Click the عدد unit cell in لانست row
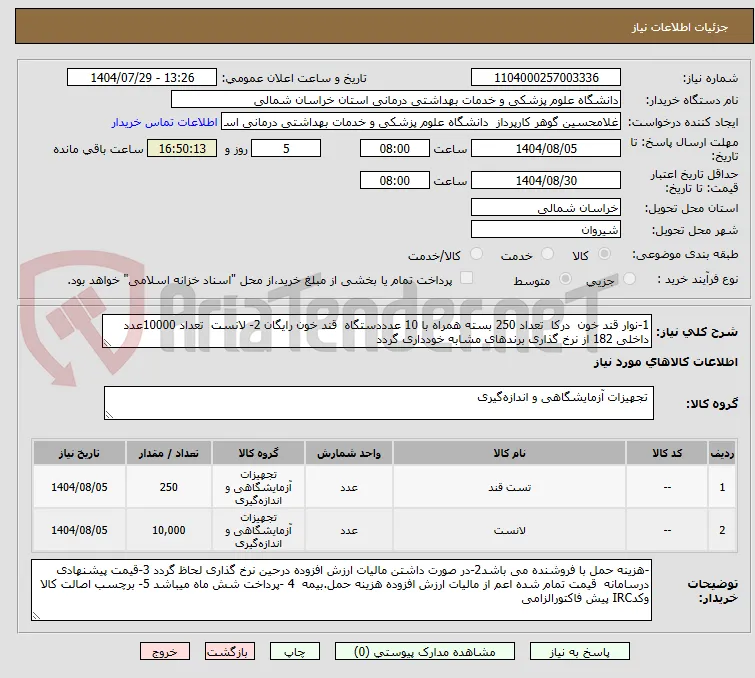 (x=349, y=530)
